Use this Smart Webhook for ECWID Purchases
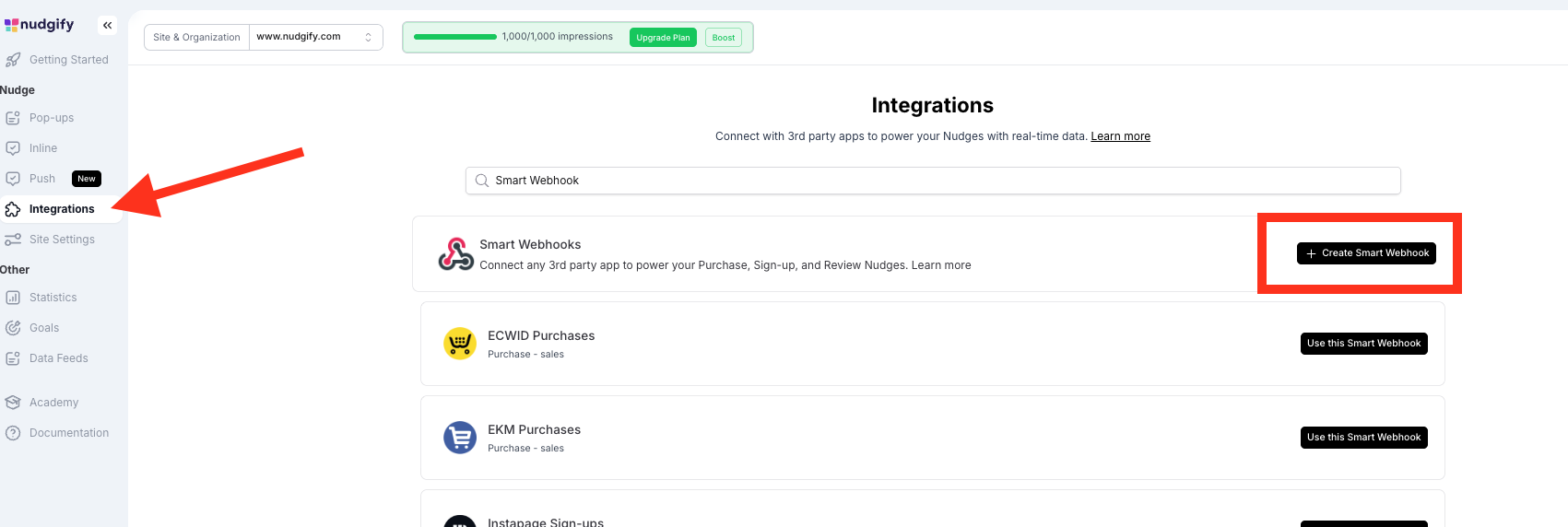Viewport: 1568px width, 527px height. pyautogui.click(x=1364, y=344)
